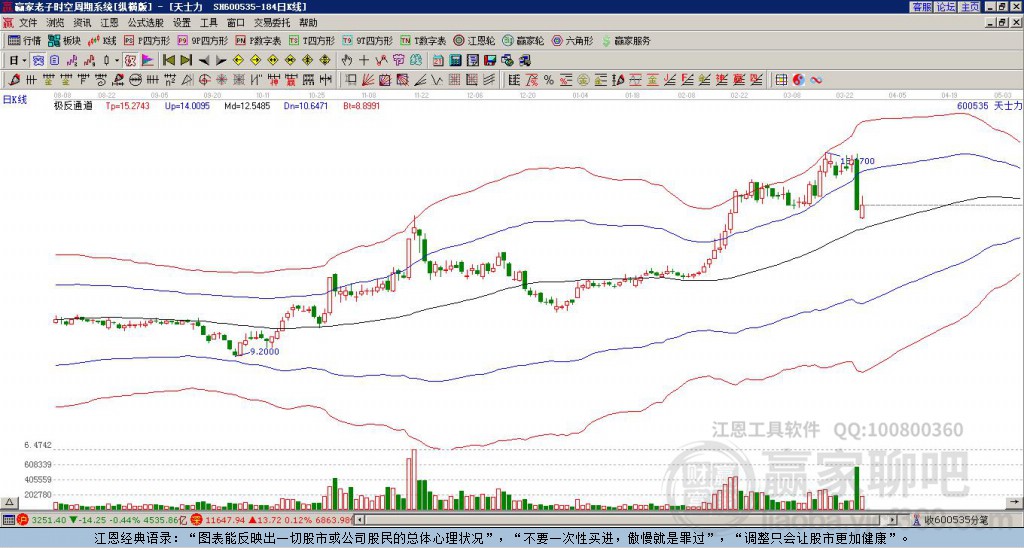Click the Shenzhen index 11647.94 status value
Viewport: 1024px width, 548px height.
point(226,520)
